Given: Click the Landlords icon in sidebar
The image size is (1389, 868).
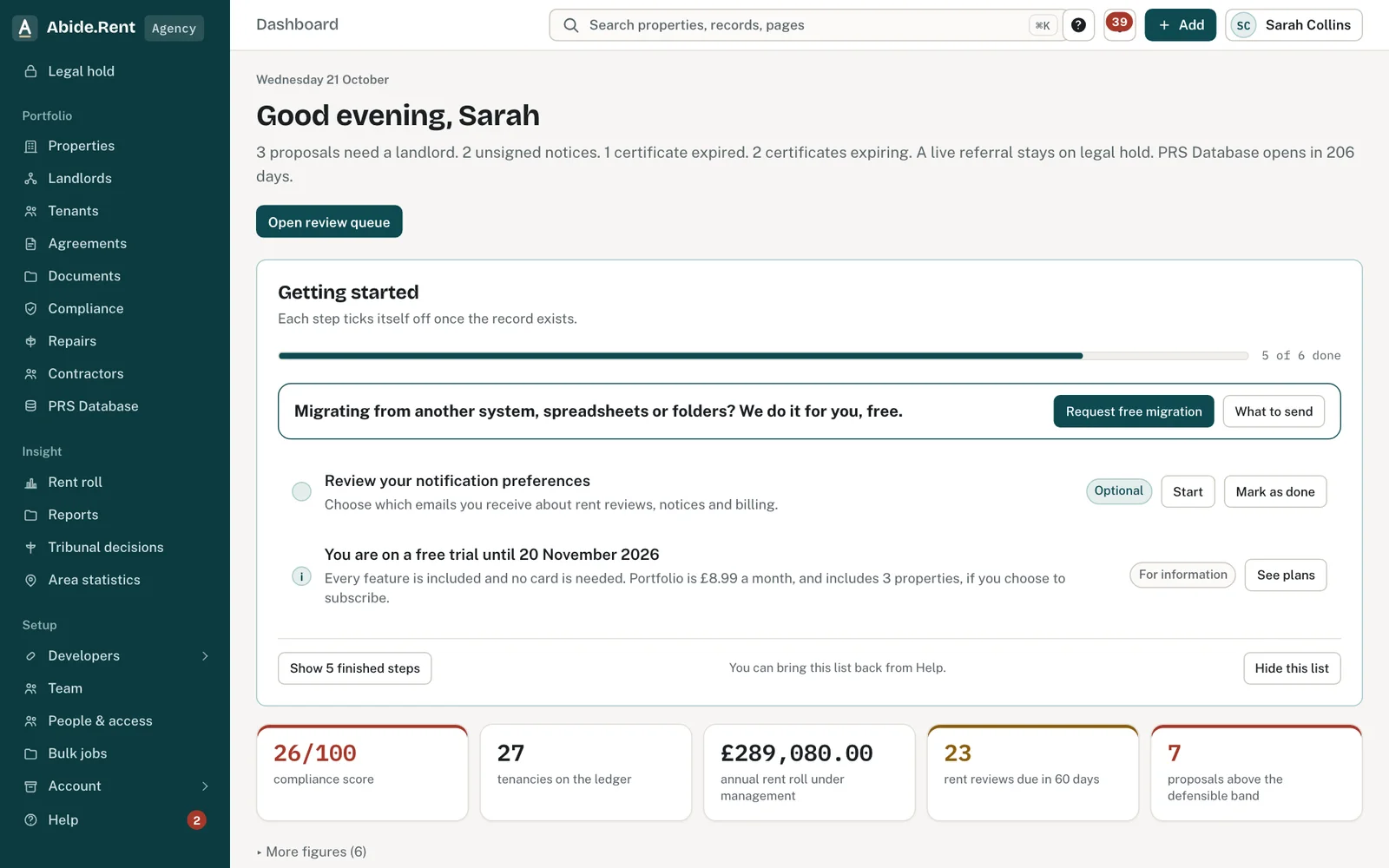Looking at the screenshot, I should coord(31,179).
